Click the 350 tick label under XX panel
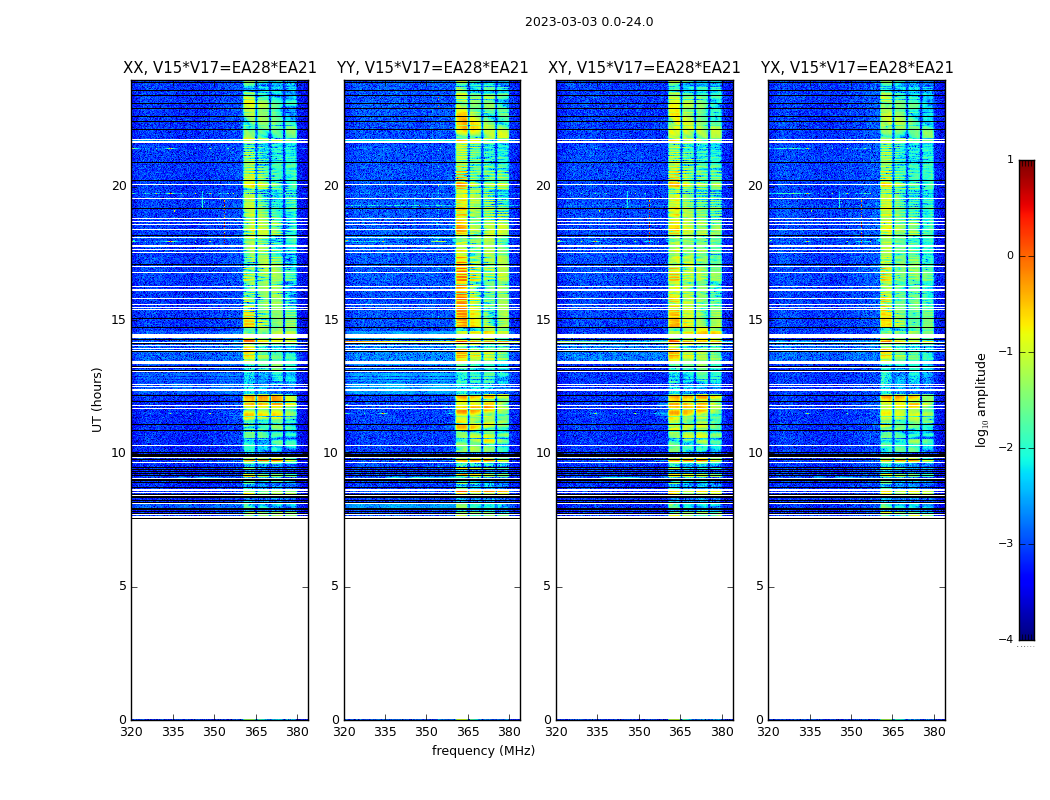Viewport: 1050px width, 800px height. (214, 731)
